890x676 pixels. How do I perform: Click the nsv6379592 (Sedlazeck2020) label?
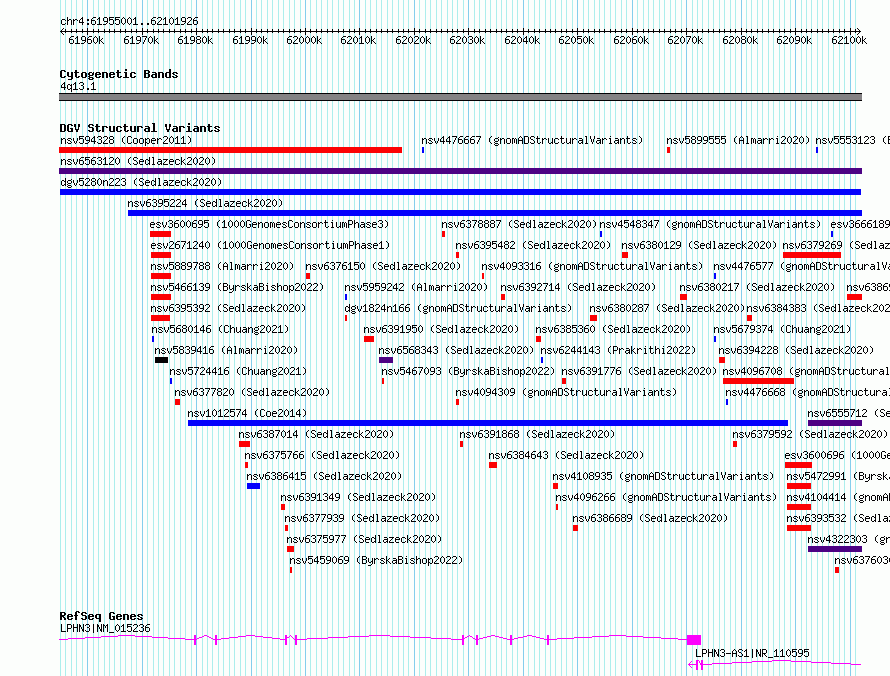810,434
